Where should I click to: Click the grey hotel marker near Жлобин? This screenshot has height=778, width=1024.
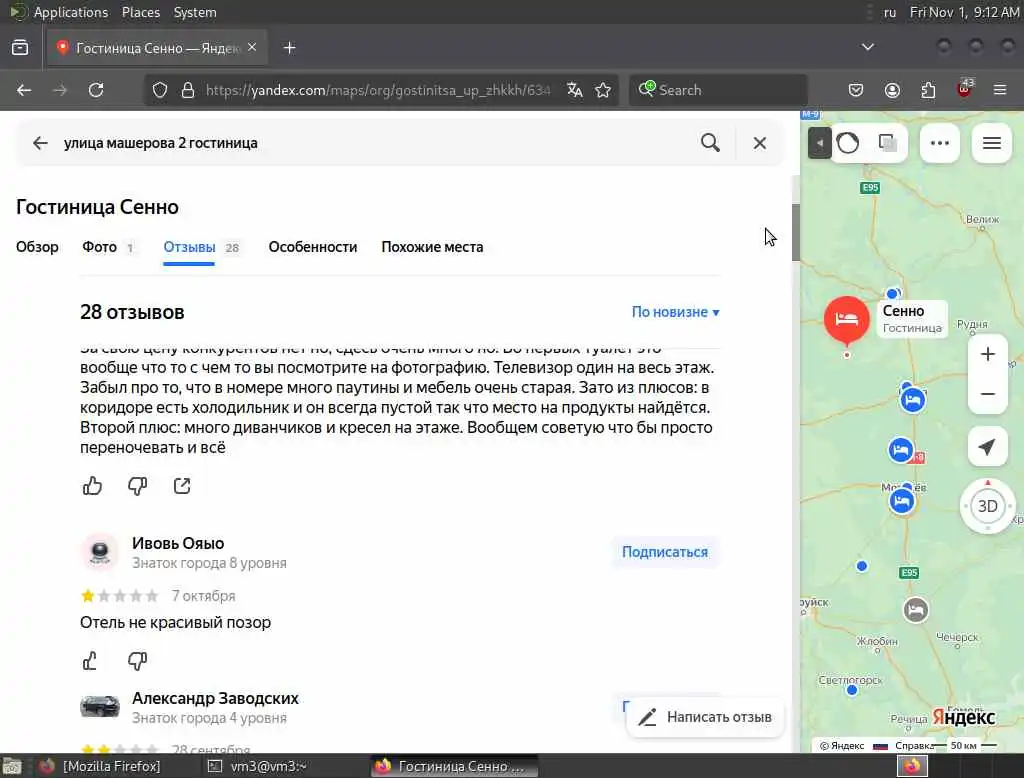[916, 610]
